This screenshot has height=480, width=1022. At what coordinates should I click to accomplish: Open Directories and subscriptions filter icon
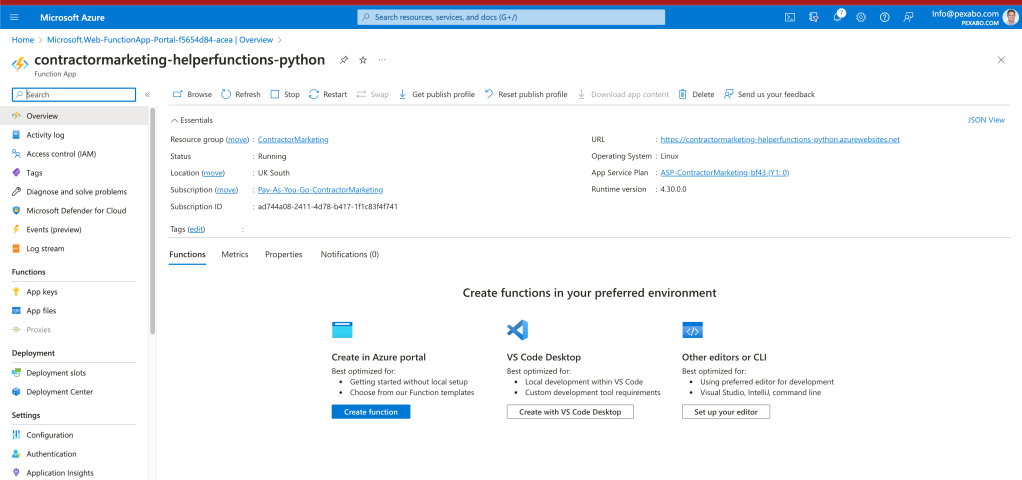pyautogui.click(x=813, y=18)
